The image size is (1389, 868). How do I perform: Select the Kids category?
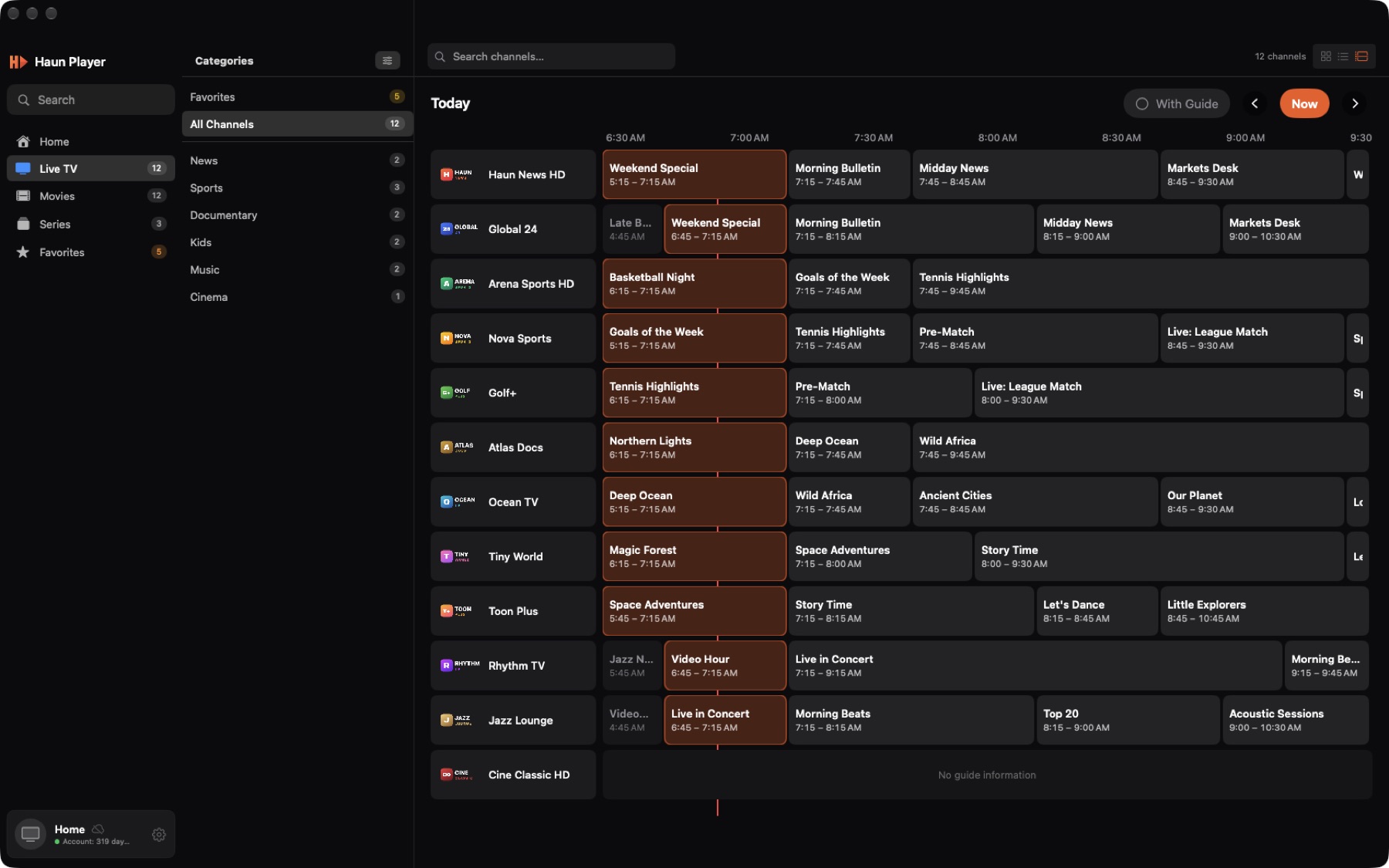pos(297,242)
